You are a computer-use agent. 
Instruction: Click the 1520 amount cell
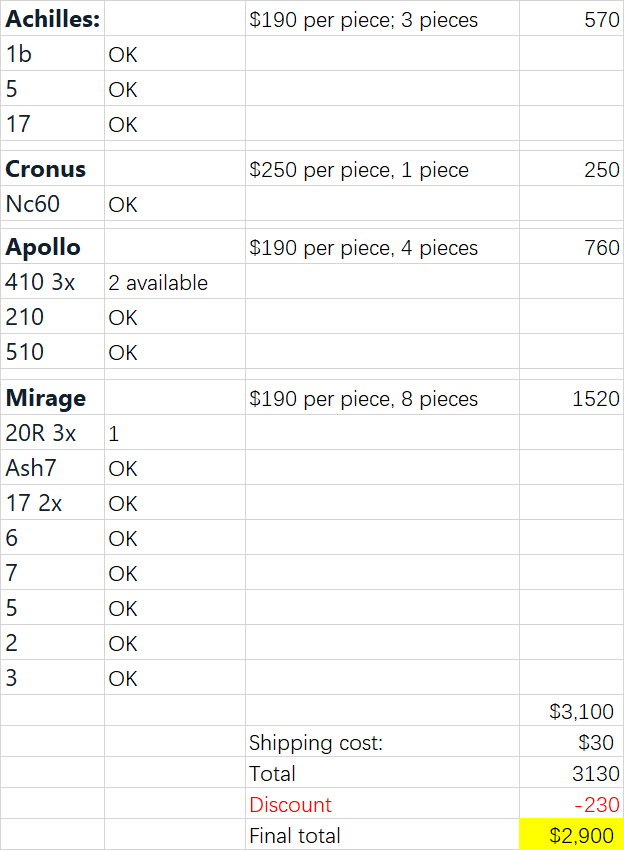coord(571,398)
